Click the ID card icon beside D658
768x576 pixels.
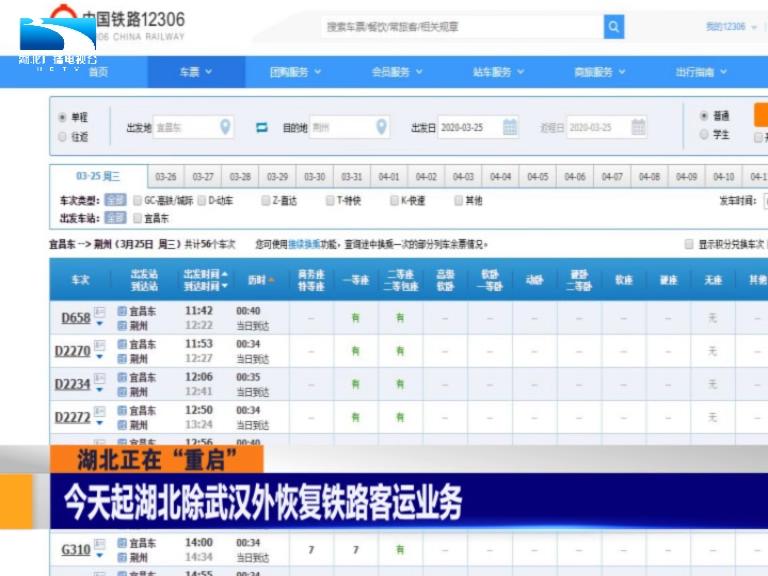click(99, 312)
